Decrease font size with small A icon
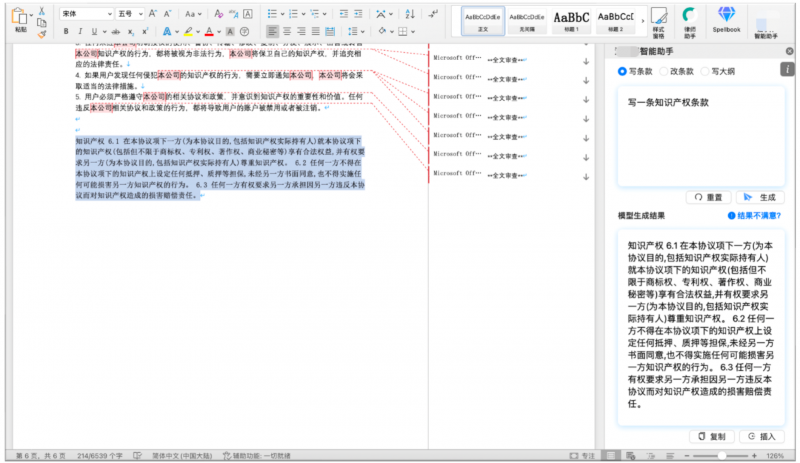The width and height of the screenshot is (800, 463). click(x=167, y=14)
